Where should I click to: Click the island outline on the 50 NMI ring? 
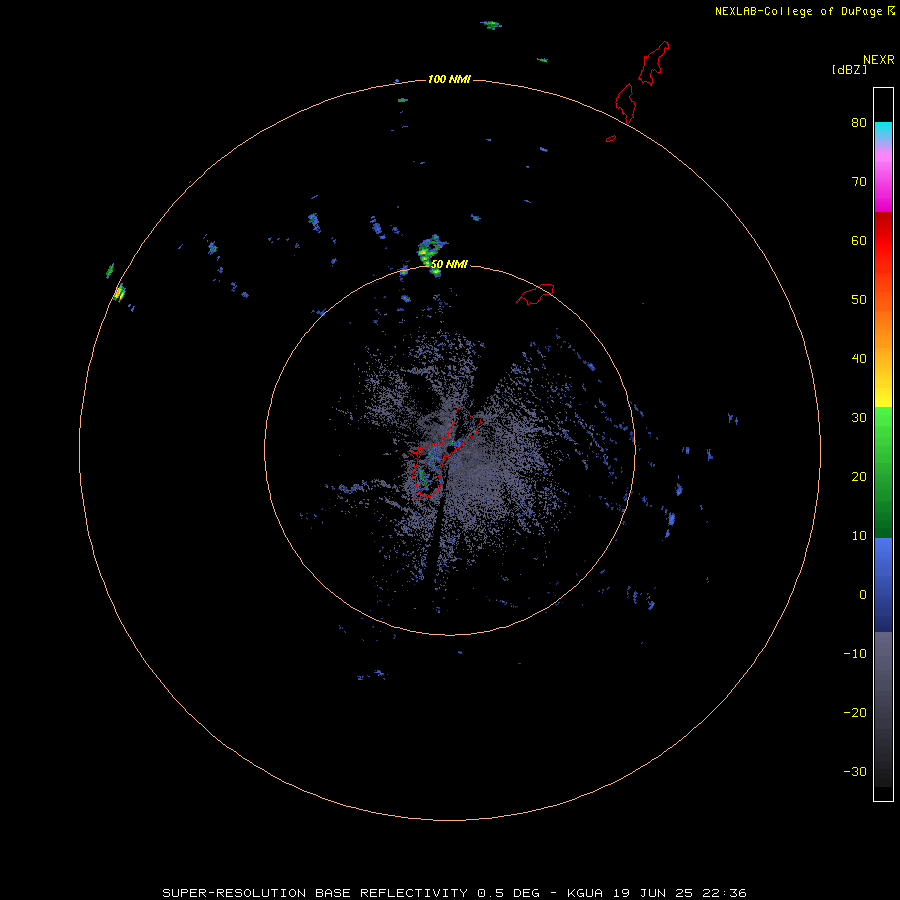point(535,294)
